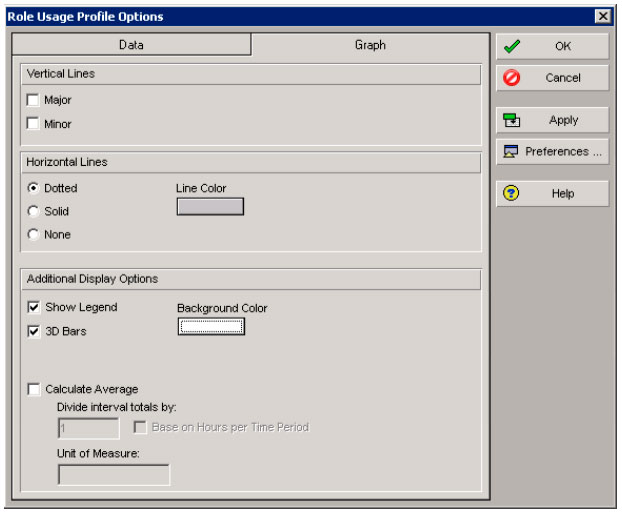Enable Minor vertical lines checkbox
622x515 pixels.
point(33,123)
